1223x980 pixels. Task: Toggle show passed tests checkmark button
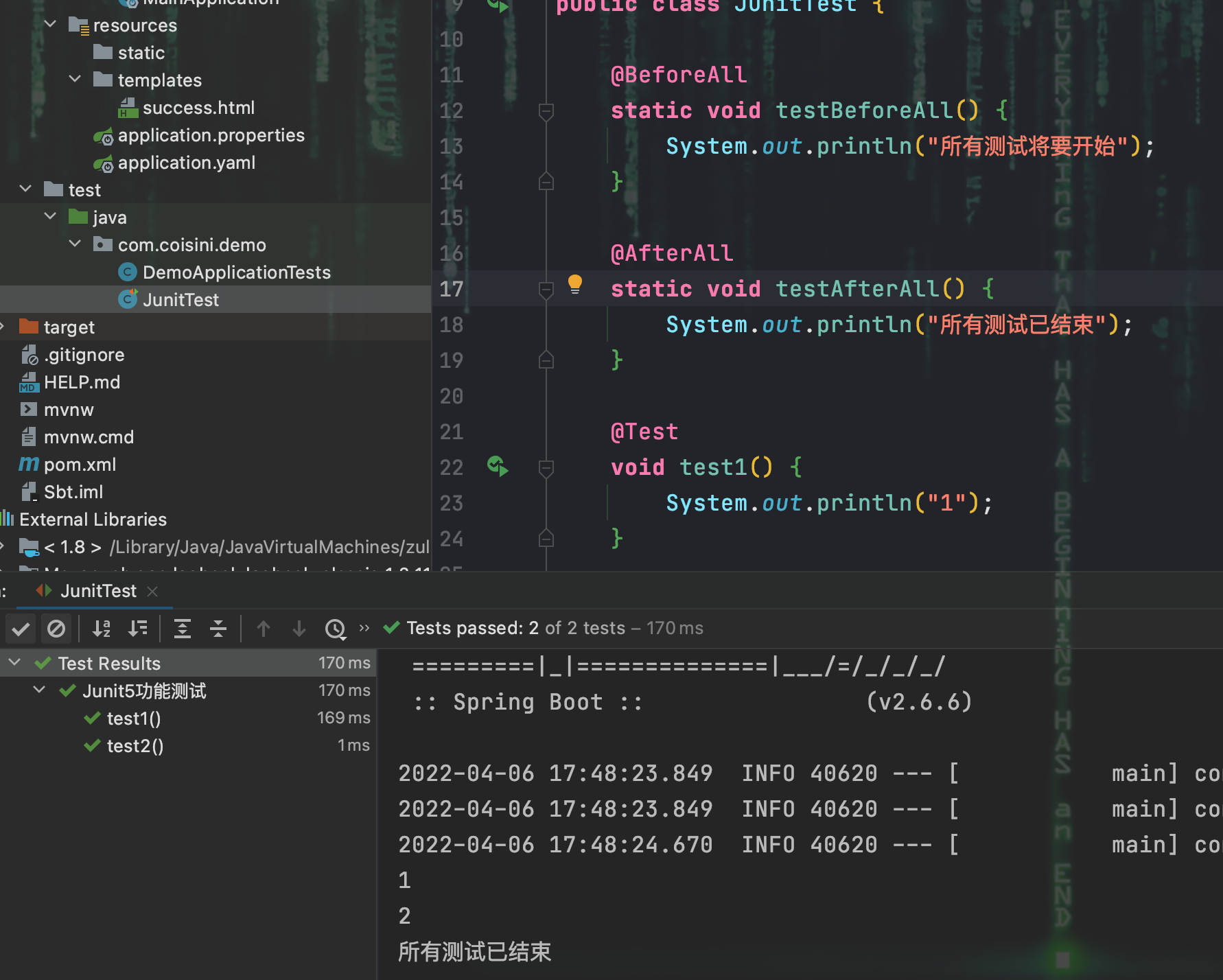(x=21, y=629)
